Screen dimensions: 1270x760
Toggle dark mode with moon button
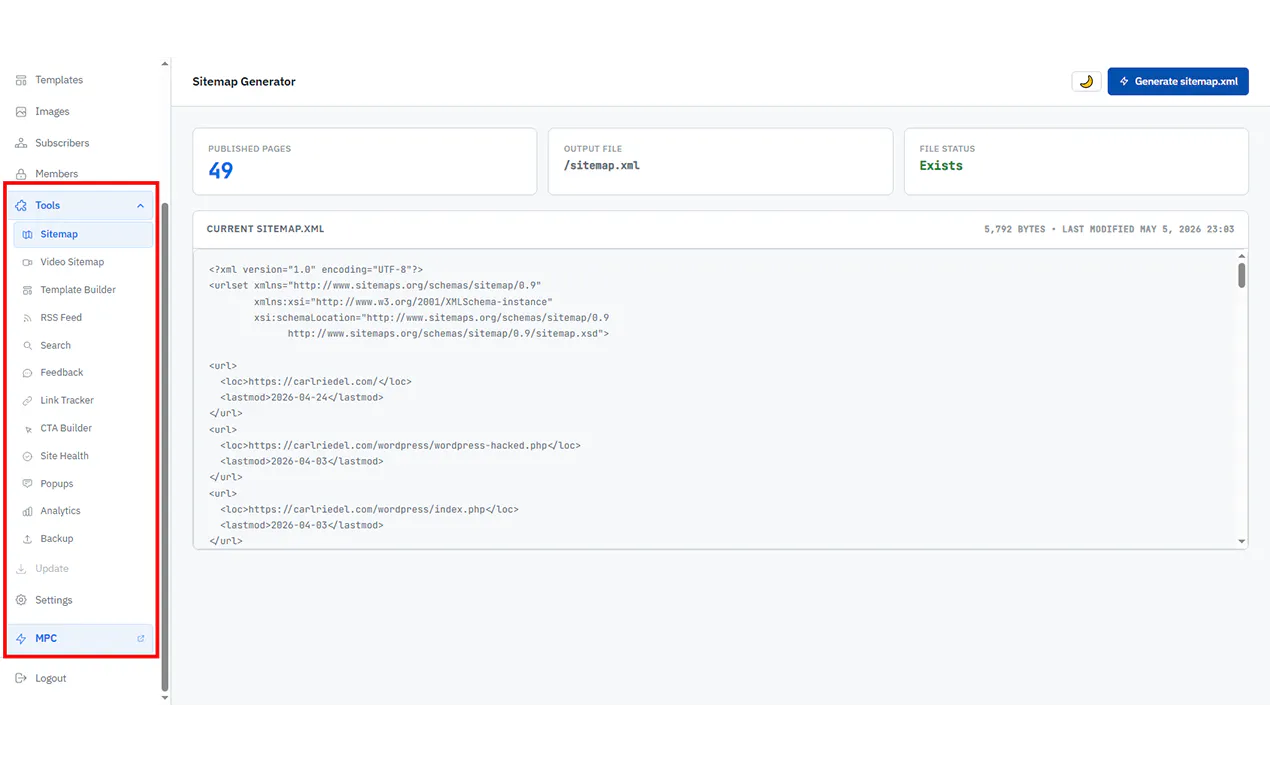coord(1086,81)
